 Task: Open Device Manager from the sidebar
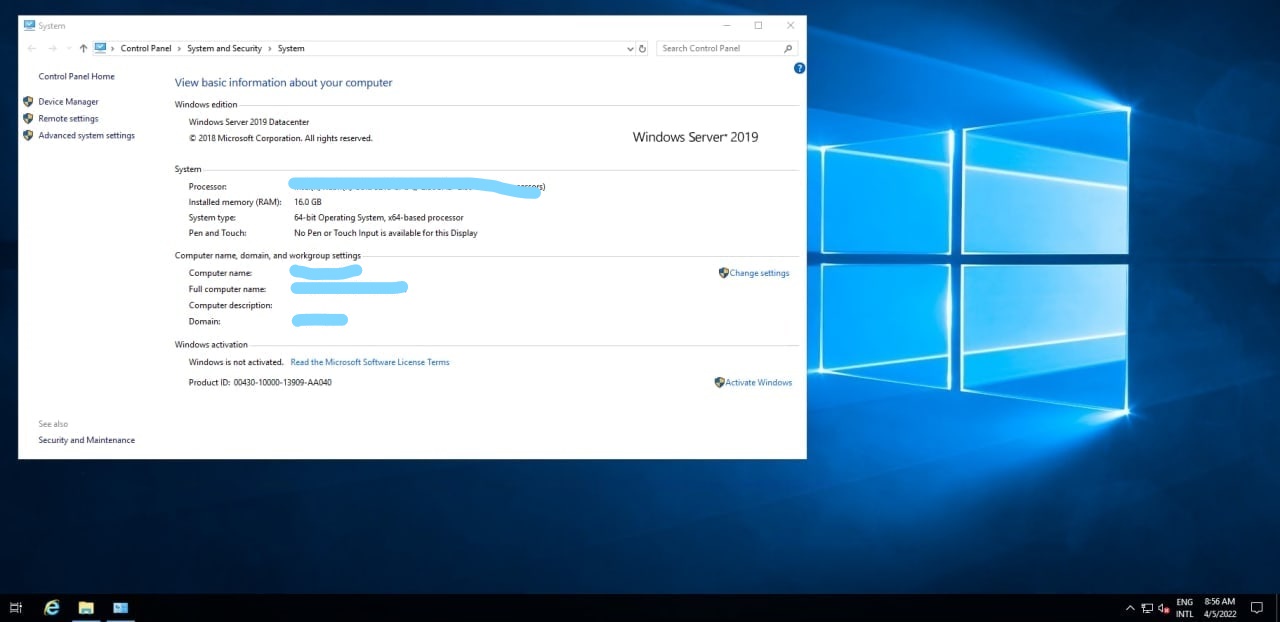[x=68, y=101]
